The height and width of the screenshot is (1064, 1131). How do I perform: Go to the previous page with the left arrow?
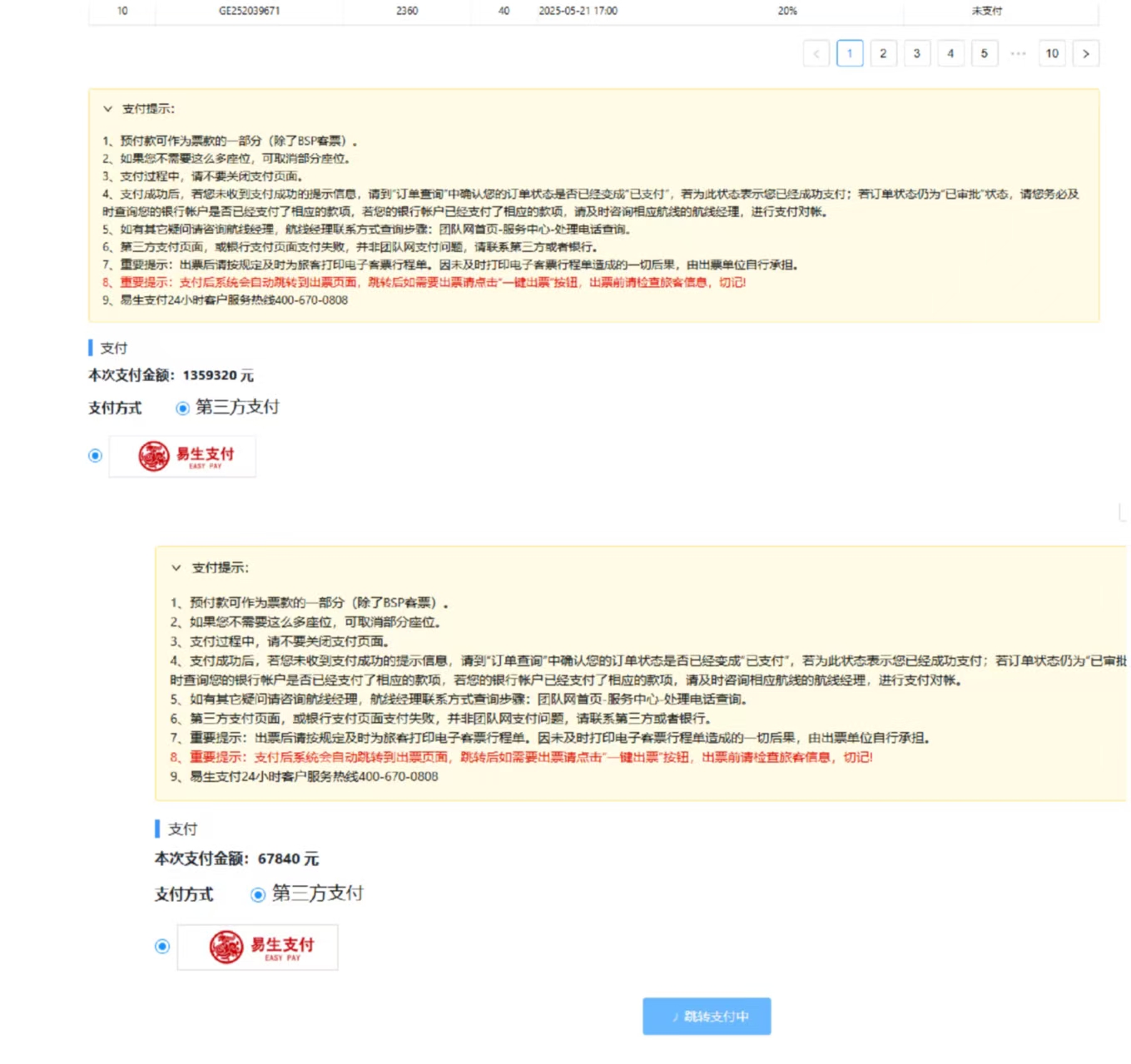point(816,53)
